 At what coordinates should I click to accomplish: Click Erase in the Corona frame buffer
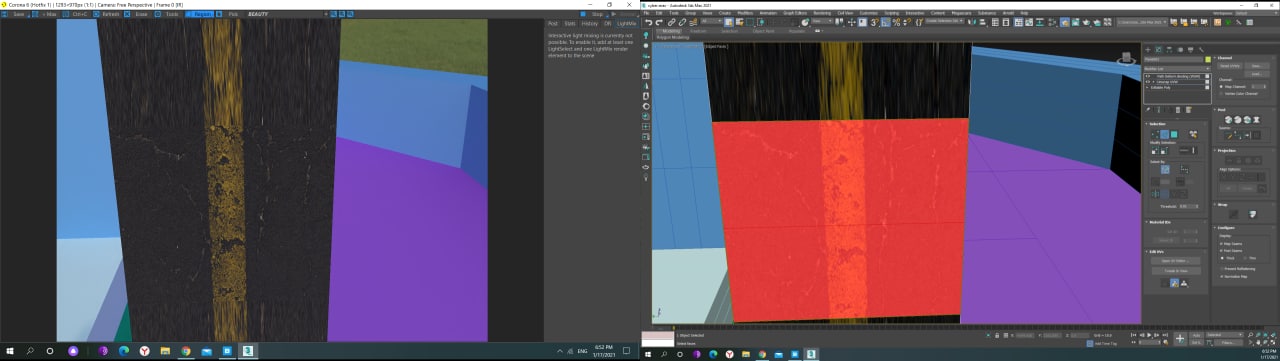[139, 14]
